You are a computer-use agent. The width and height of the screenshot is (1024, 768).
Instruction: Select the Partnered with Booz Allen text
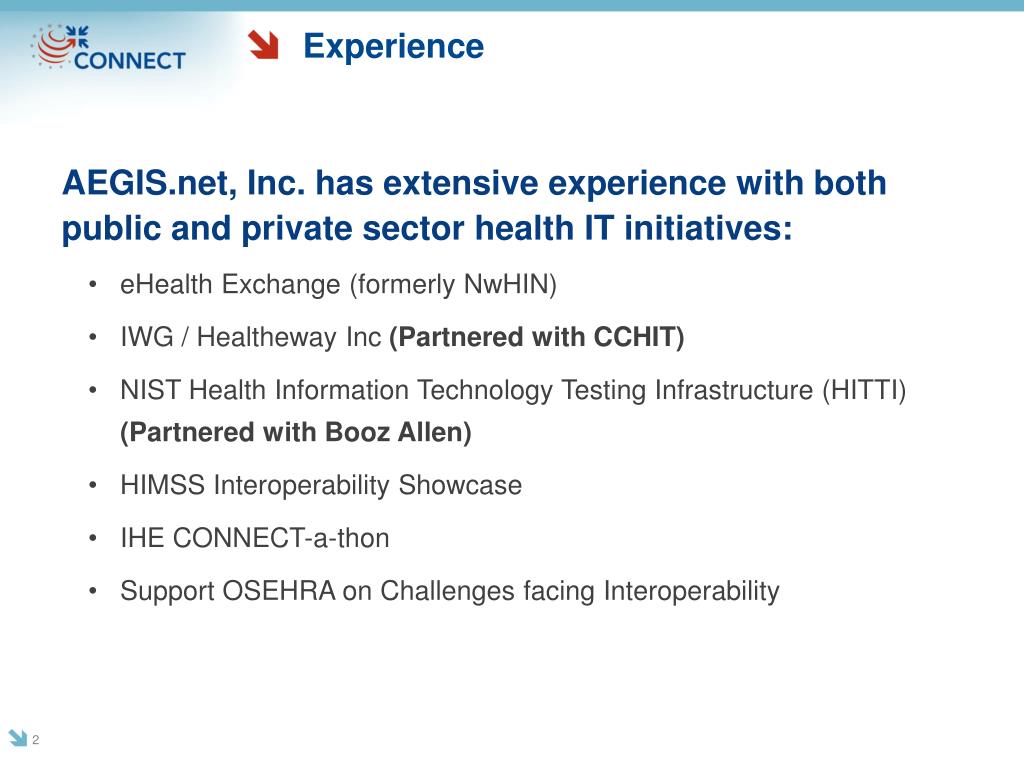(296, 432)
